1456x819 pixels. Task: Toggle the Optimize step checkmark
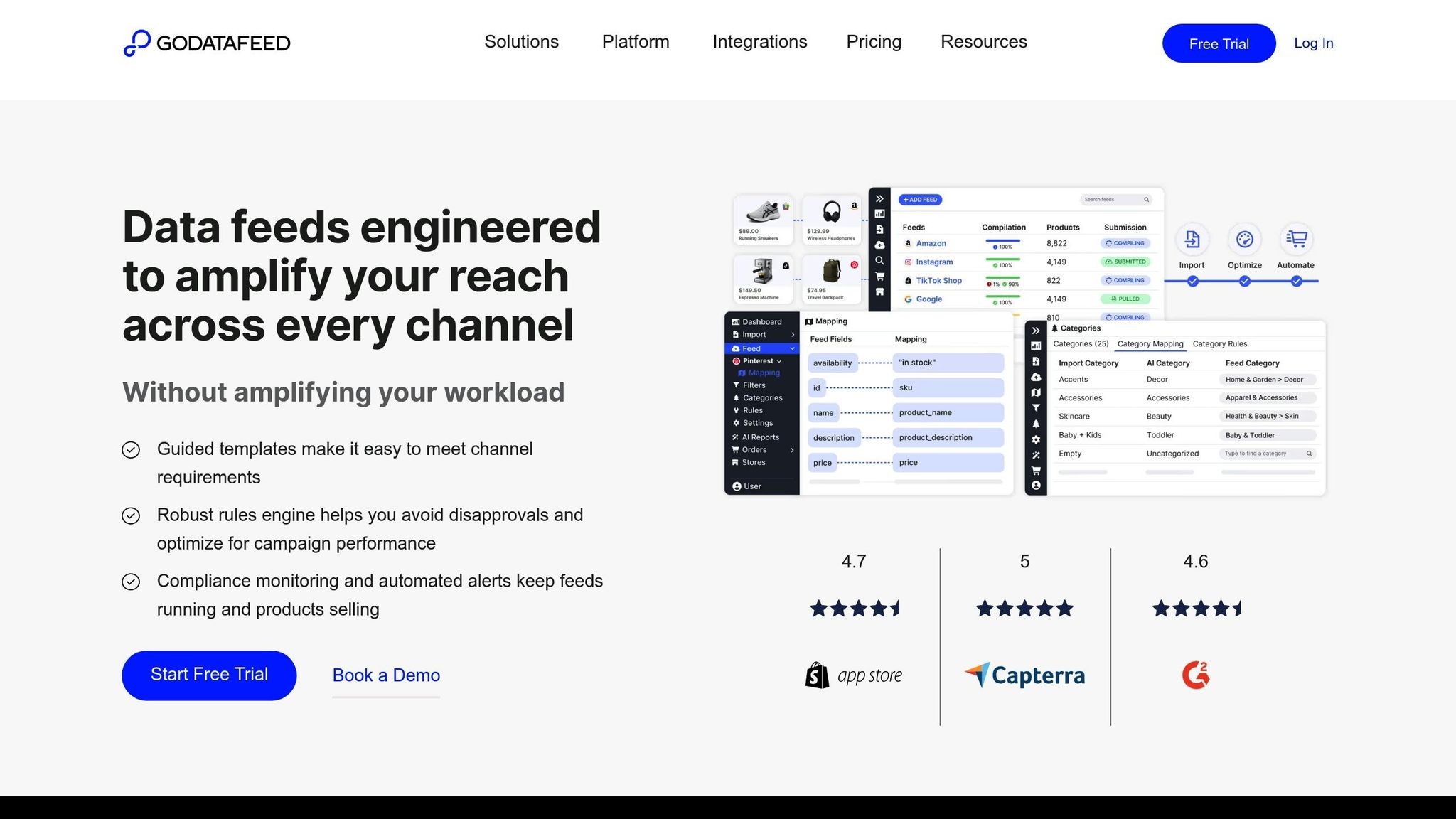coord(1244,281)
